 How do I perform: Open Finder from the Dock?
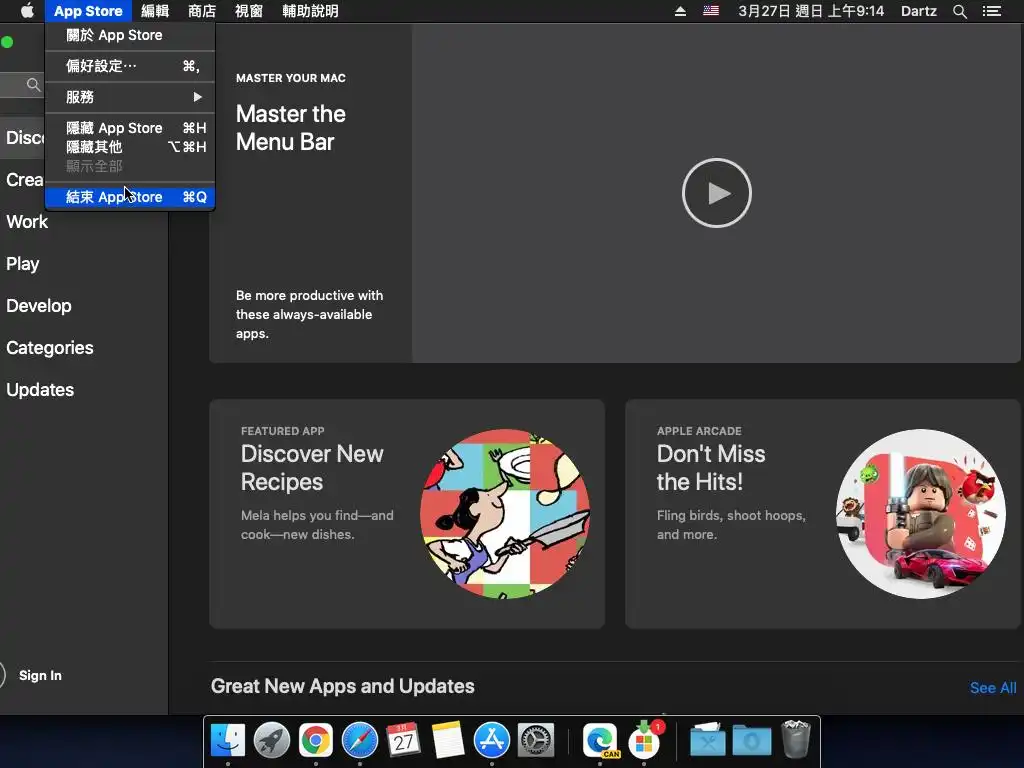[228, 741]
